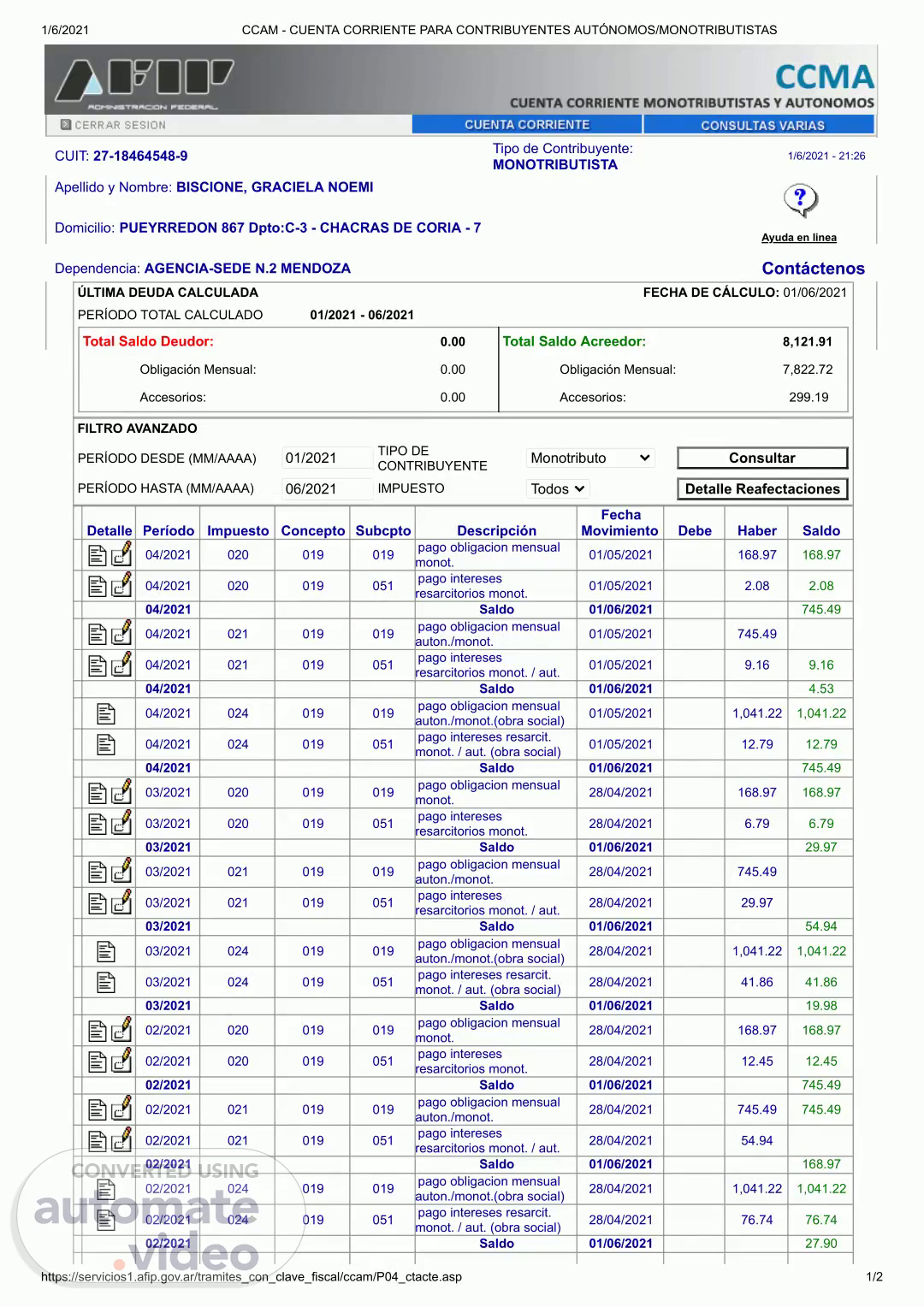Open the Tipo de Contribuyente Monotributo dropdown
The height and width of the screenshot is (1307, 924).
(590, 458)
